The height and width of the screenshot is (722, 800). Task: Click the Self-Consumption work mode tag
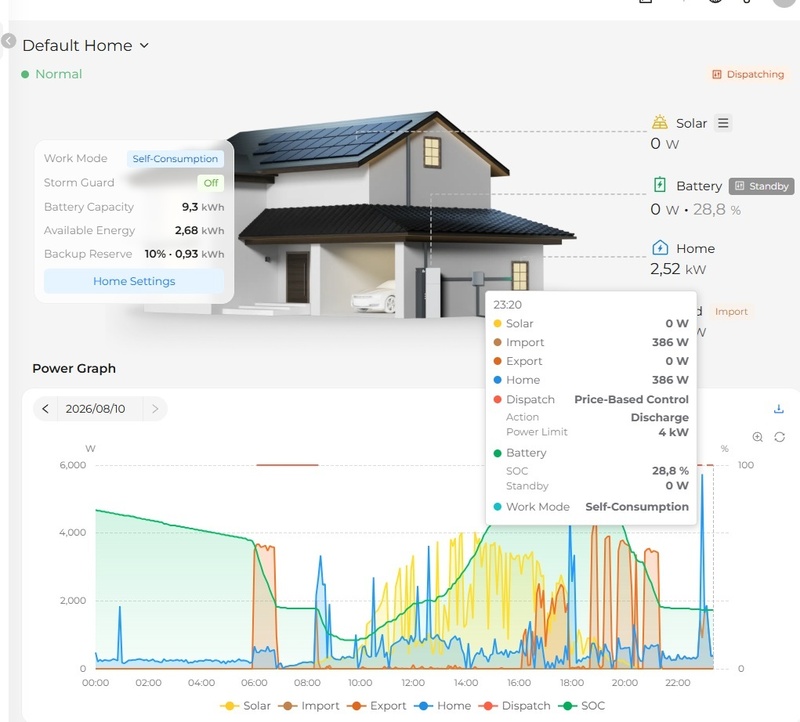pyautogui.click(x=175, y=159)
